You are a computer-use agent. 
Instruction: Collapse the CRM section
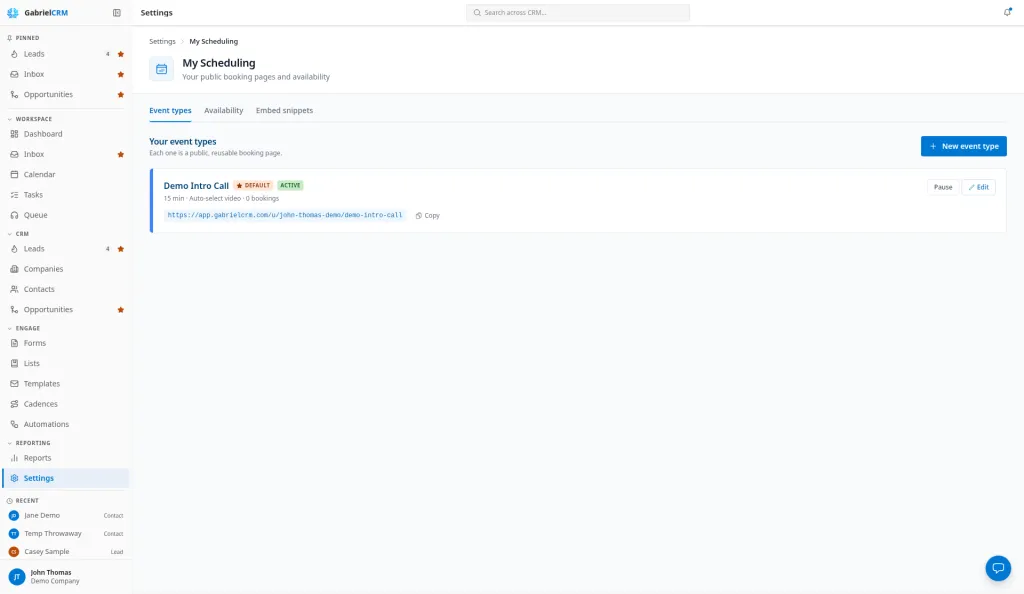coord(18,234)
